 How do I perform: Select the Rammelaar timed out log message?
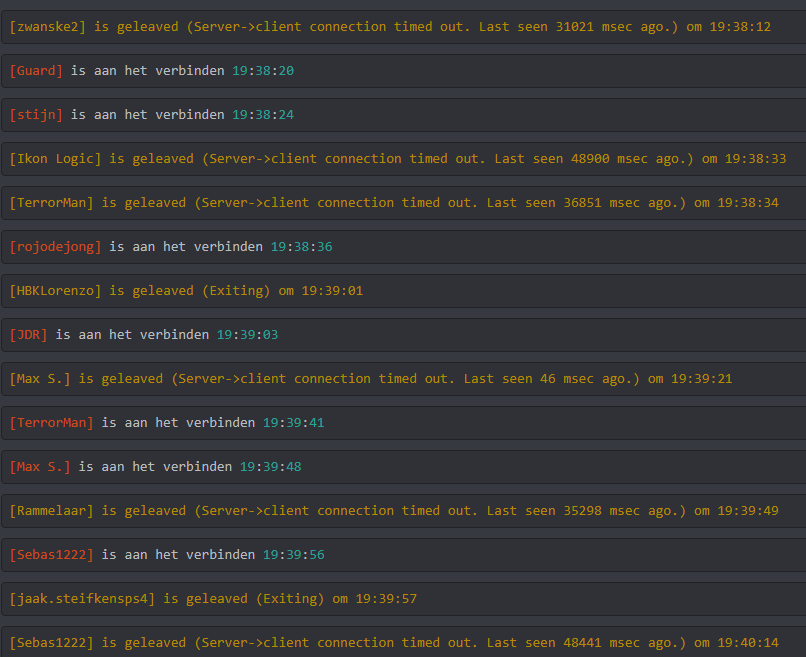400,511
